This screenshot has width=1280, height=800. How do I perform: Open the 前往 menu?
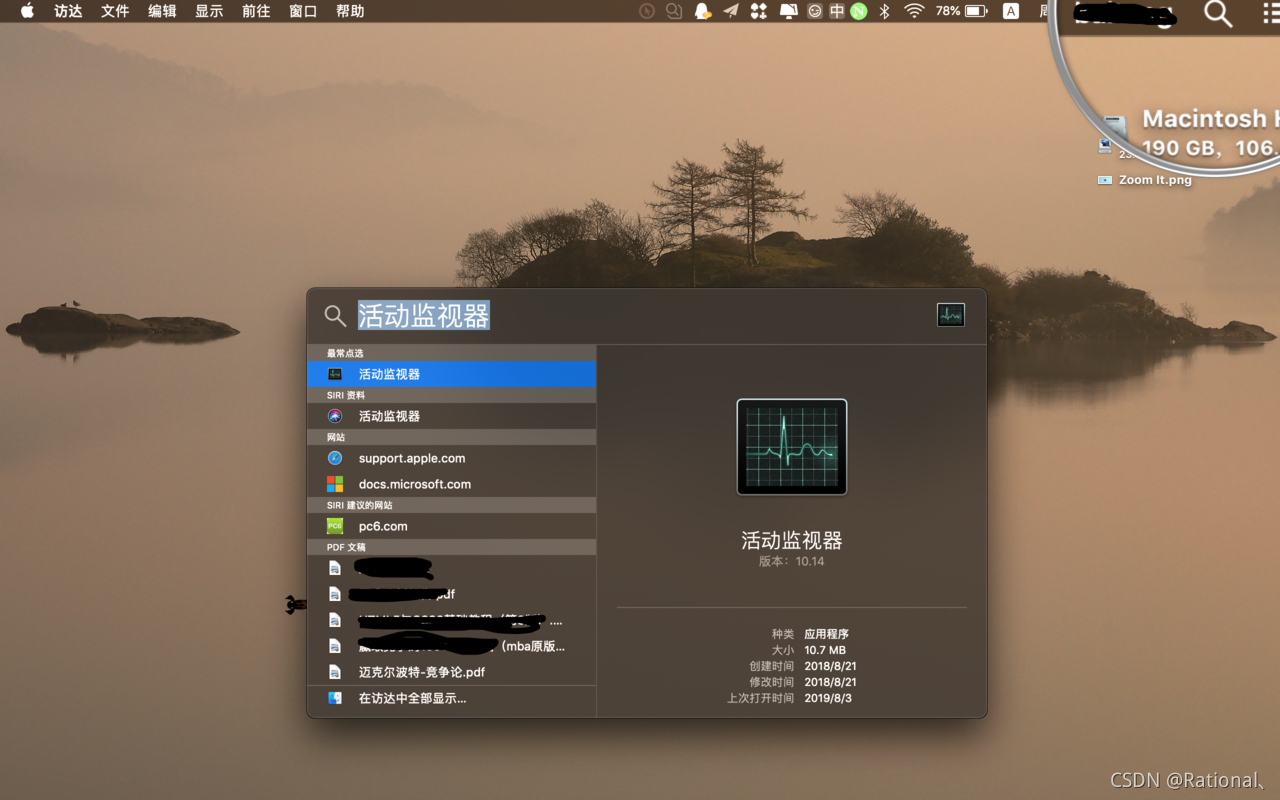[256, 11]
